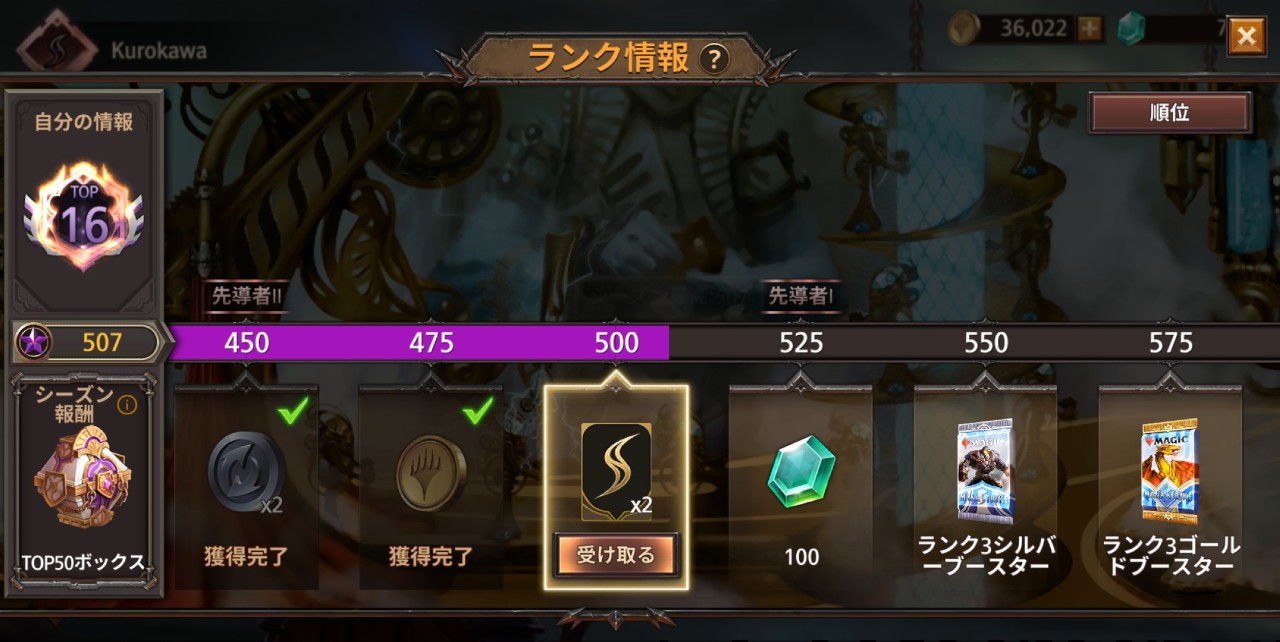Open the 順位 ranking list

click(1169, 113)
